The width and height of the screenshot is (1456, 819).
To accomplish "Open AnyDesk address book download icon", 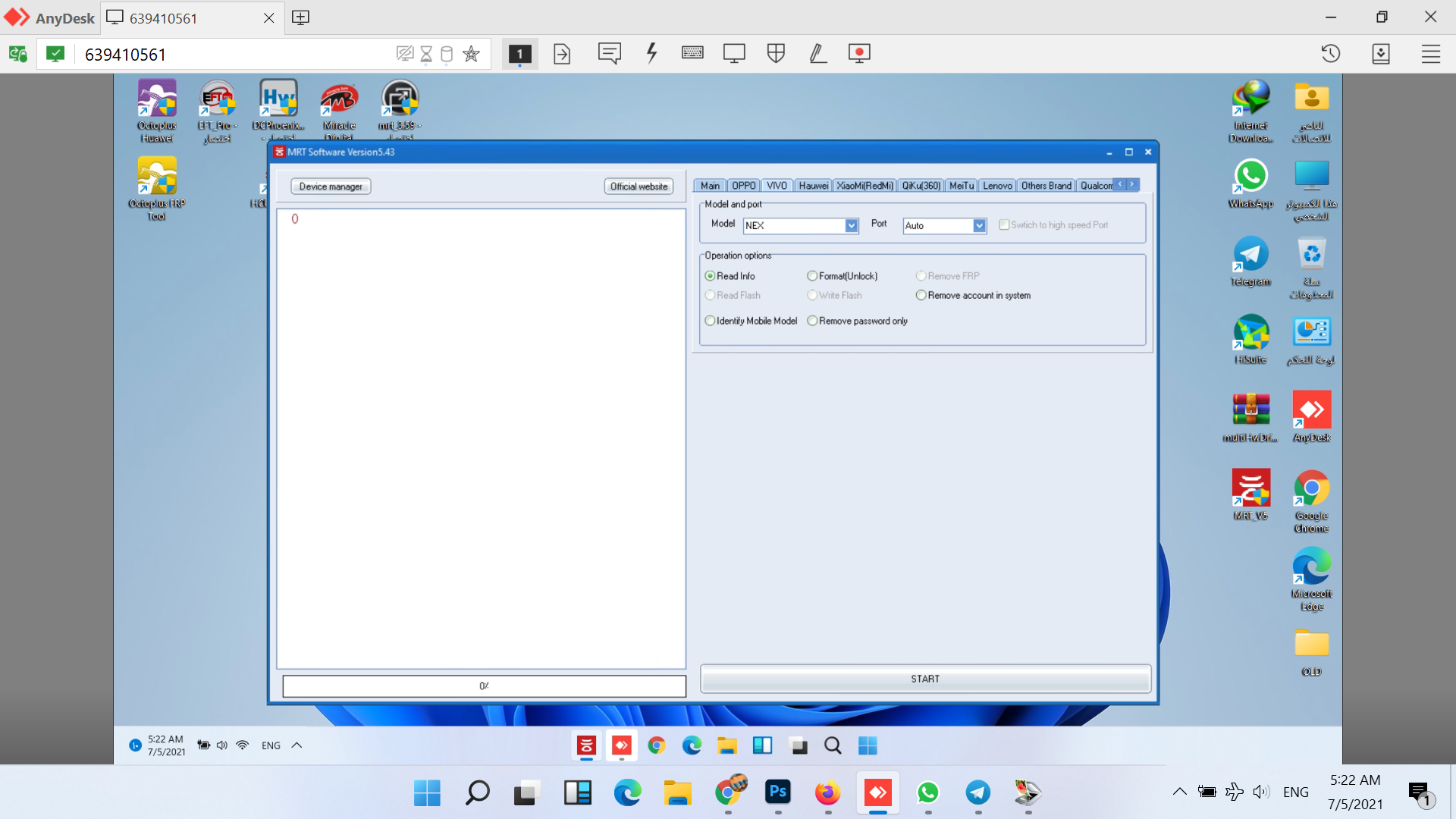I will pos(1381,54).
